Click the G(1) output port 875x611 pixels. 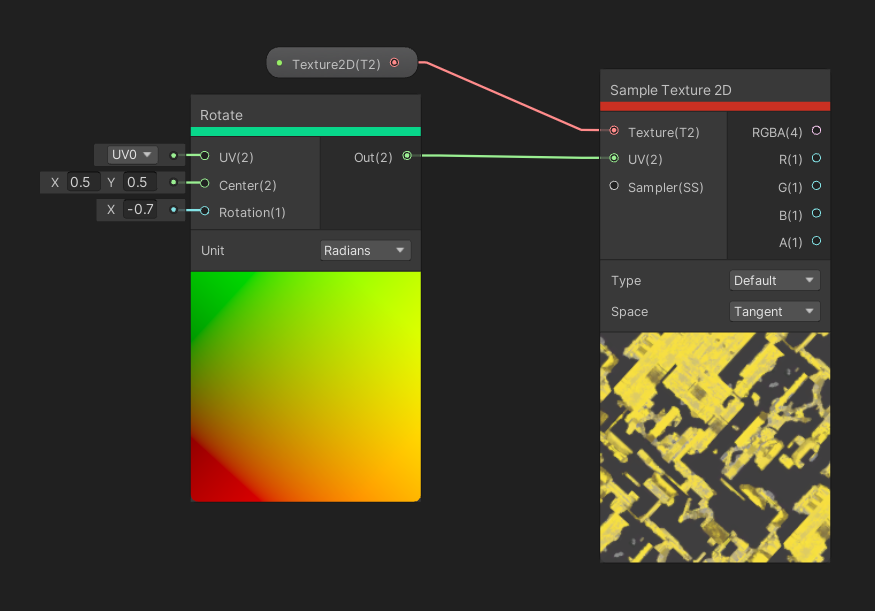817,186
